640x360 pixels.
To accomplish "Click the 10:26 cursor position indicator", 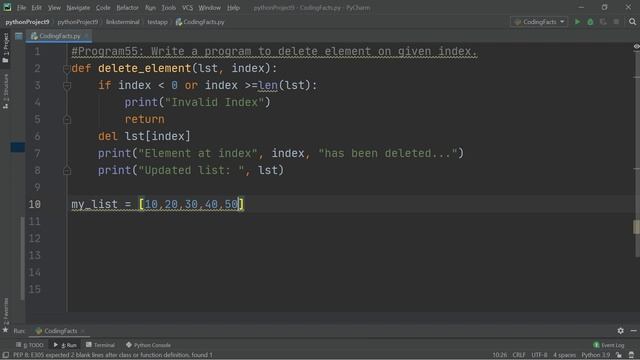I will click(499, 355).
